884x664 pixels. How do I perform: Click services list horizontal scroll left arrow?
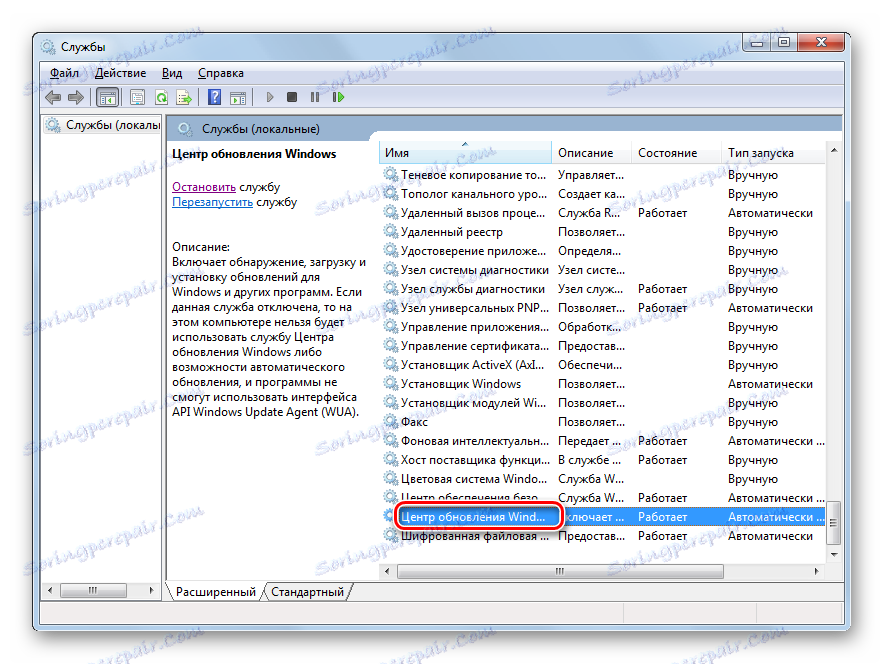point(387,572)
